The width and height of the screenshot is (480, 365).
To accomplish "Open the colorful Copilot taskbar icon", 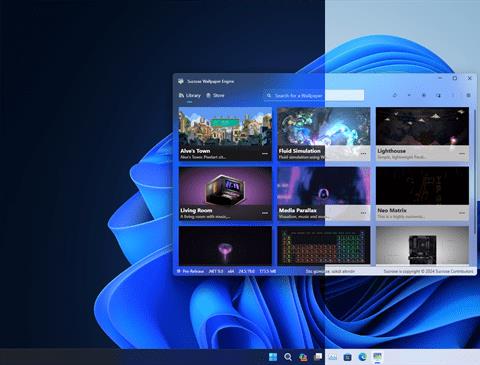I will pyautogui.click(x=303, y=357).
